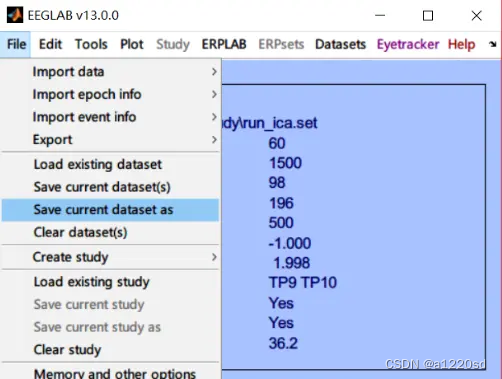Expand the Import data submenu
The width and height of the screenshot is (502, 379).
click(x=110, y=72)
